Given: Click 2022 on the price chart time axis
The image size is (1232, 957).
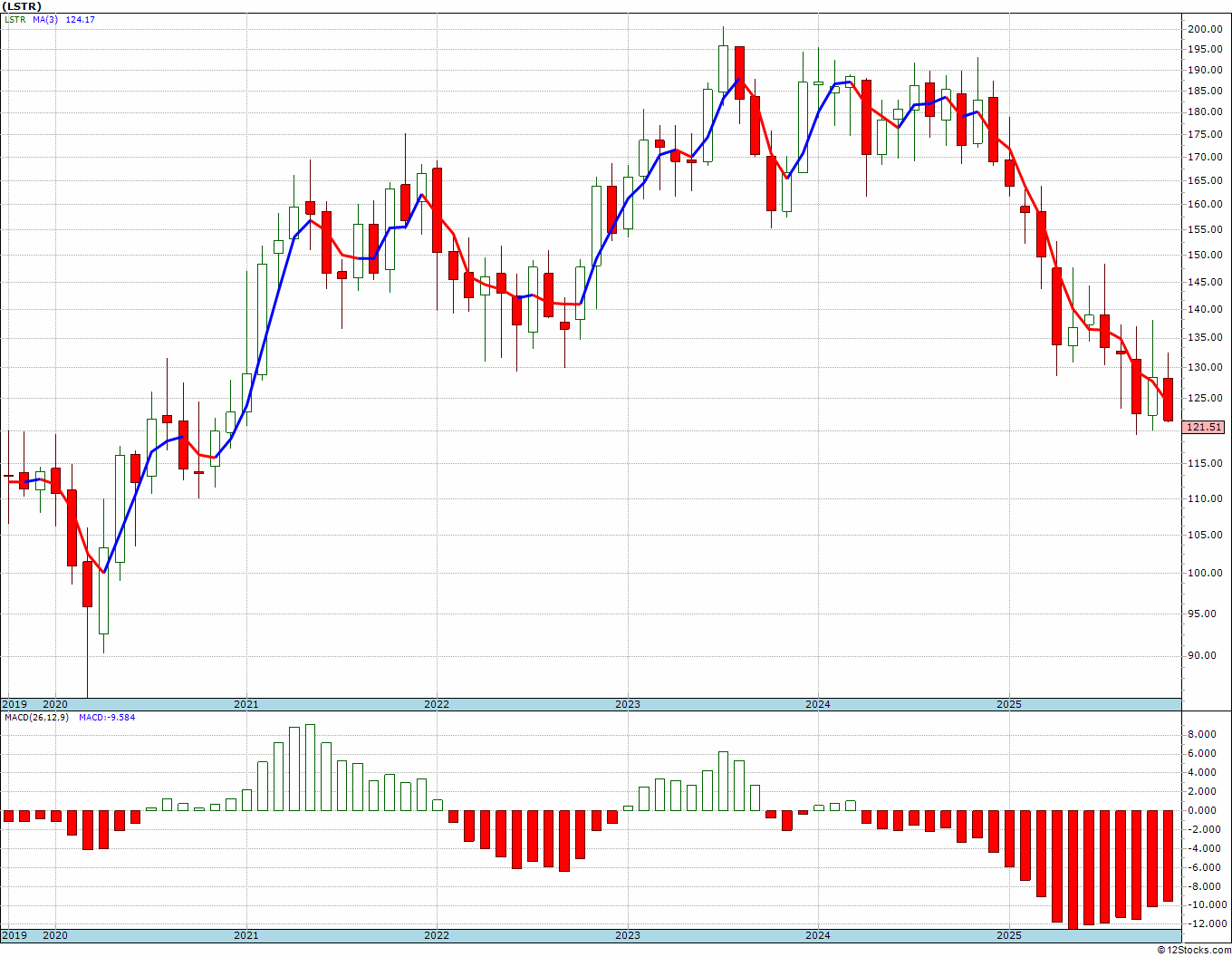Looking at the screenshot, I should click(437, 704).
